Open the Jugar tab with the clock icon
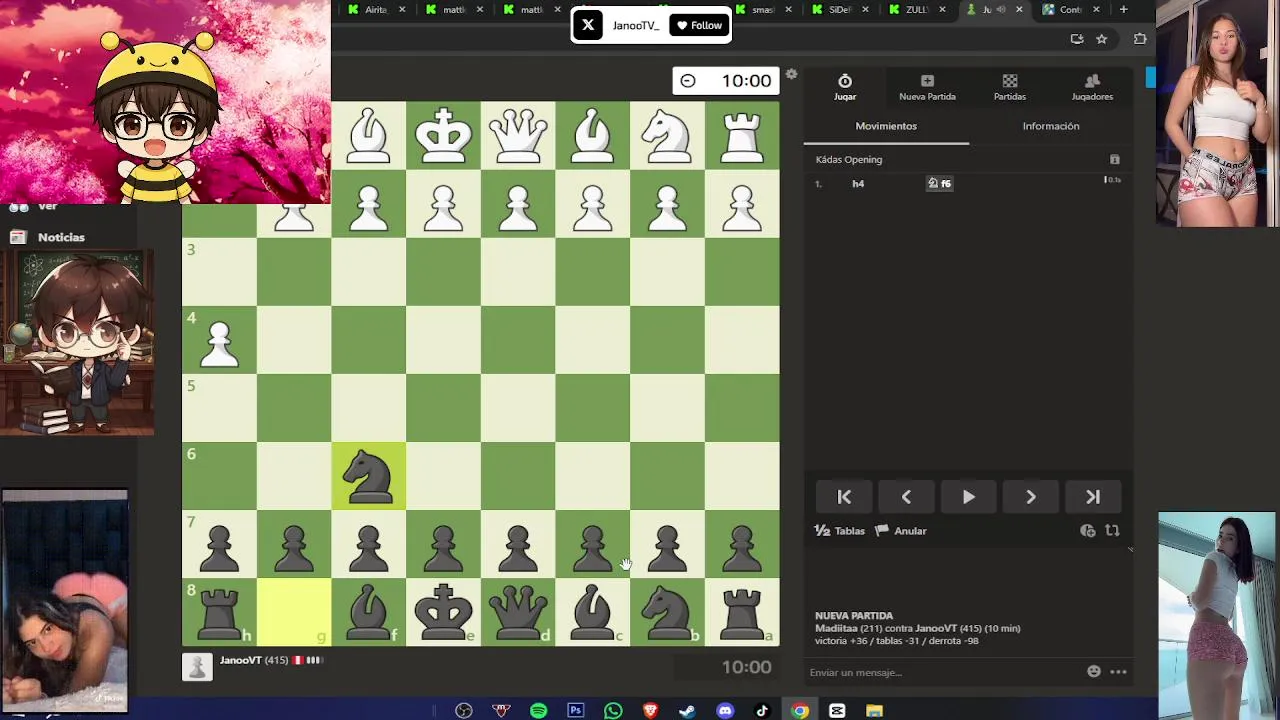The height and width of the screenshot is (720, 1280). coord(845,87)
